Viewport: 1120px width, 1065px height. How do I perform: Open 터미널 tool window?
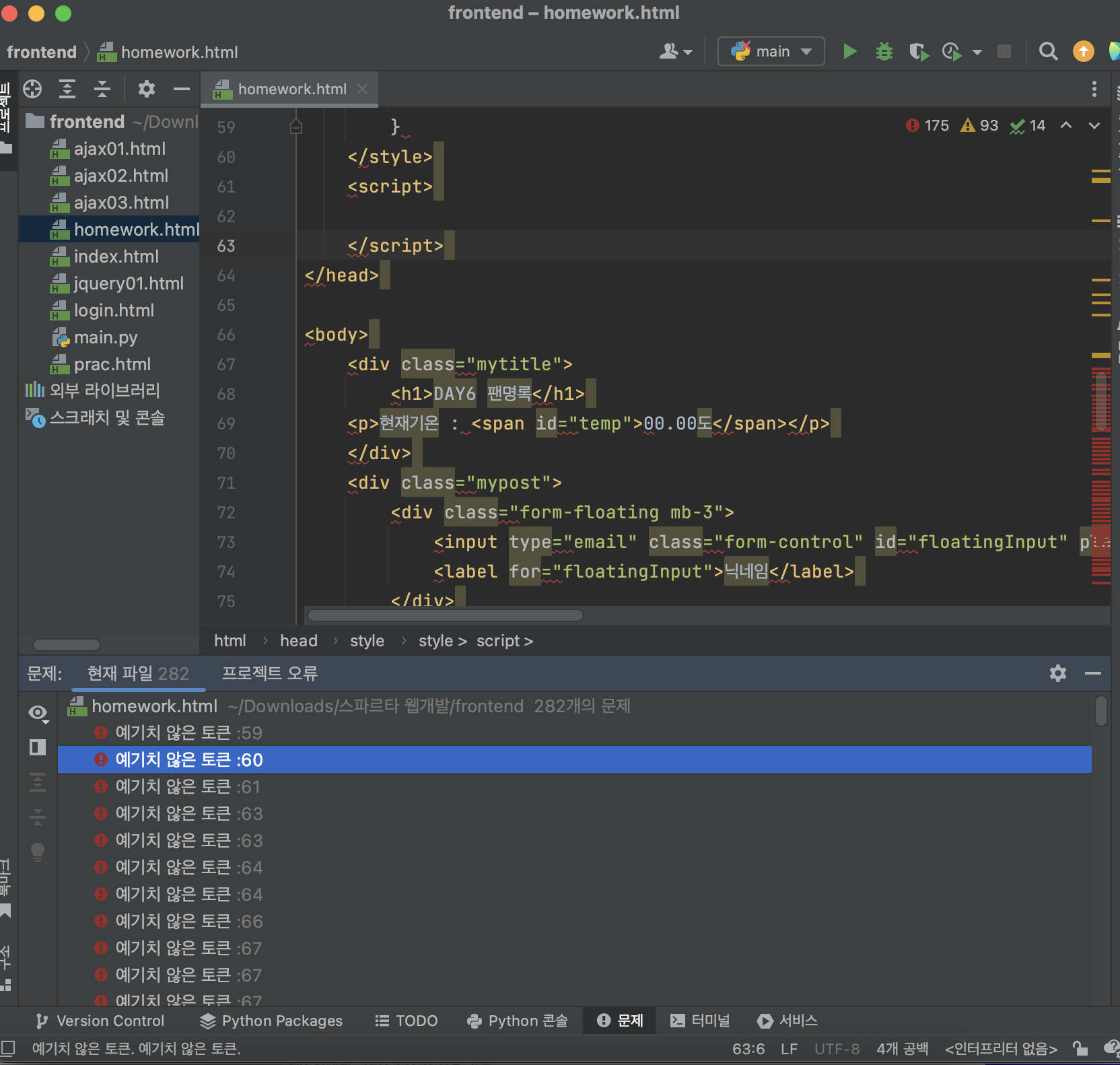coord(700,1021)
